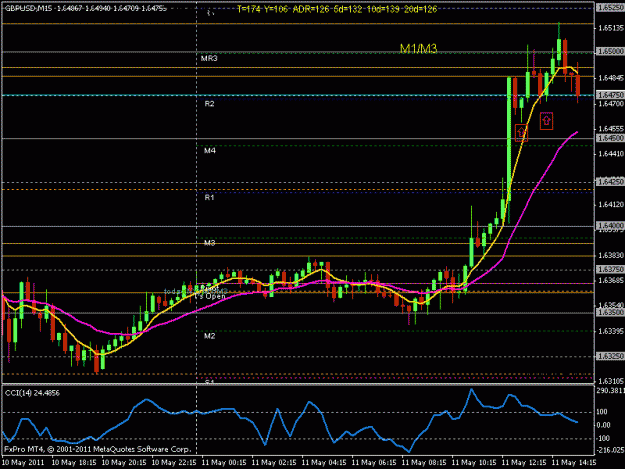The width and height of the screenshot is (625, 469).
Task: Select the M3 pivot label
Action: [210, 243]
